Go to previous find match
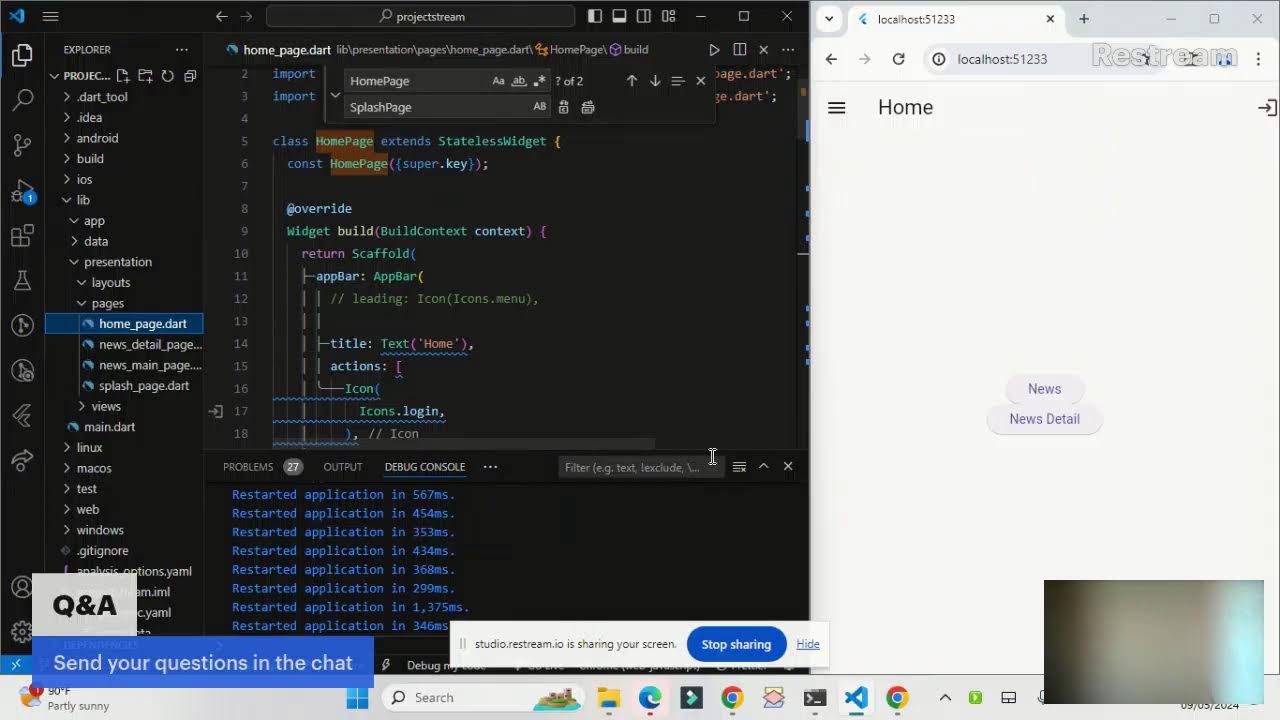 (631, 81)
